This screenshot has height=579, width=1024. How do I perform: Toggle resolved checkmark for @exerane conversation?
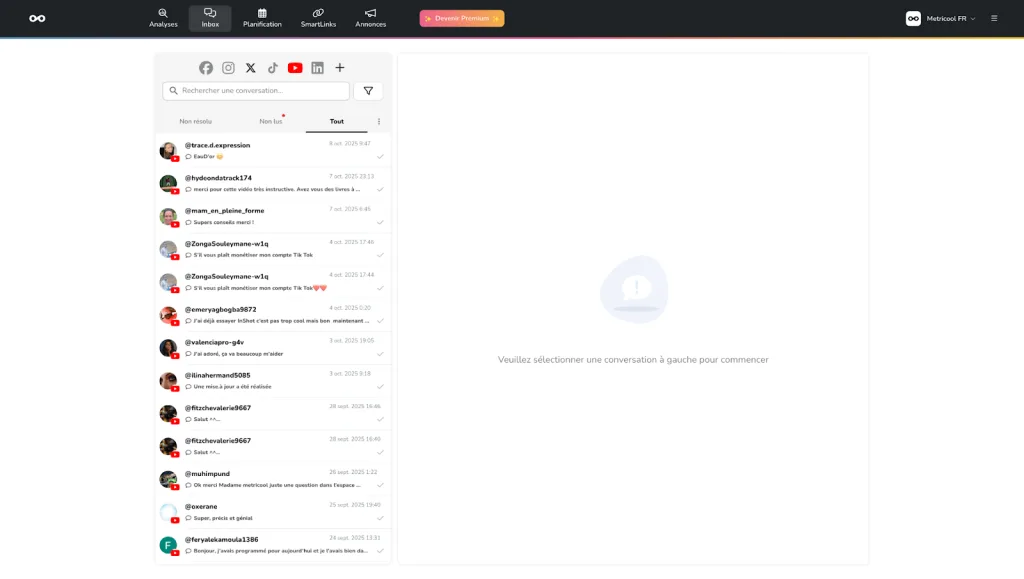(380, 518)
